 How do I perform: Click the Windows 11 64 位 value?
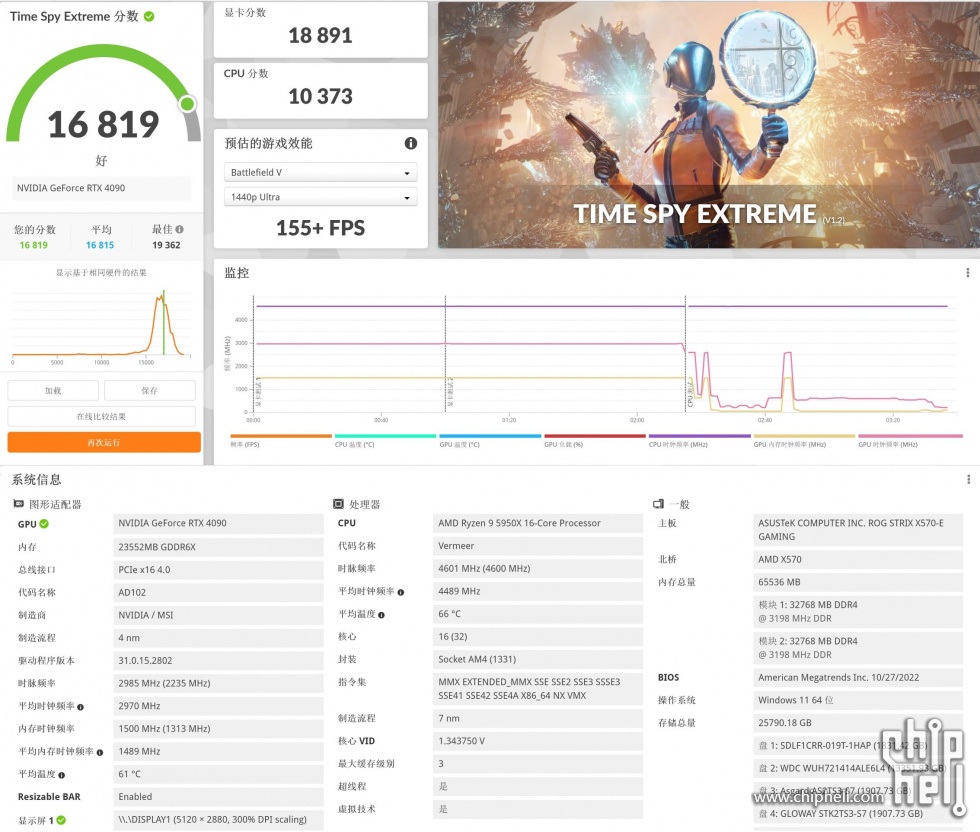pos(858,700)
